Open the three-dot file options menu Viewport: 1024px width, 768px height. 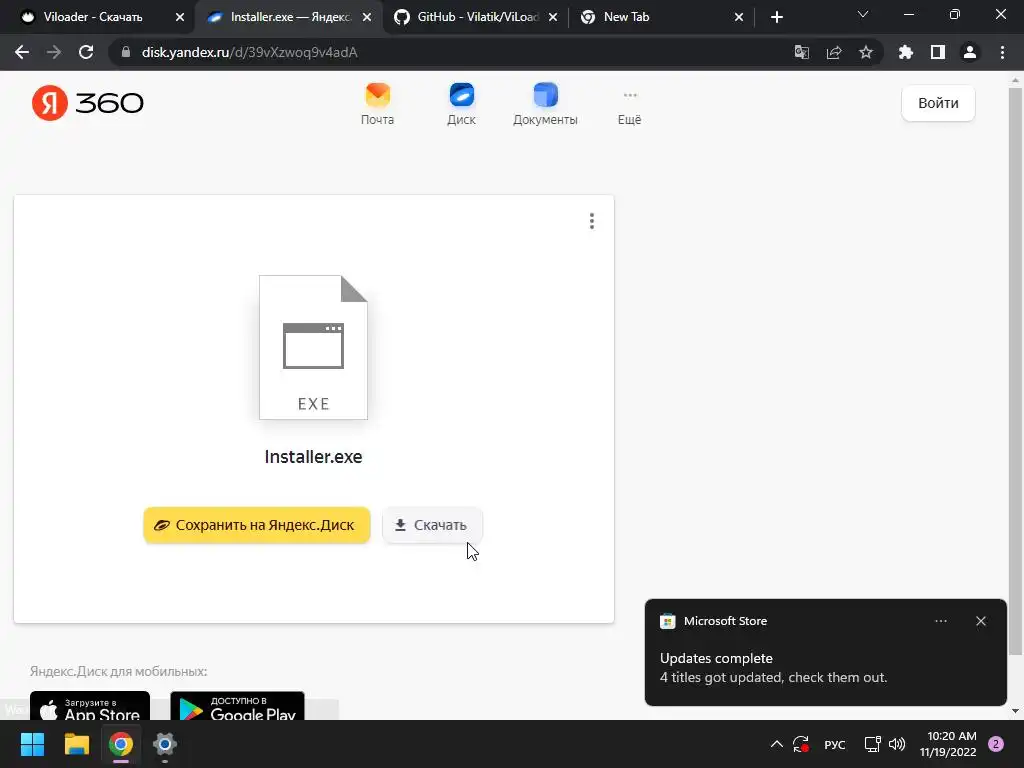pyautogui.click(x=592, y=221)
